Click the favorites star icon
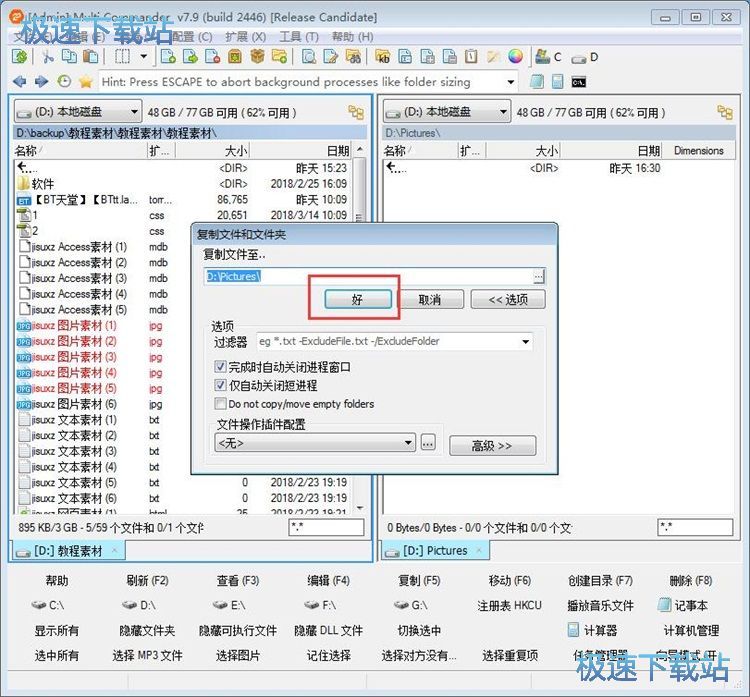 (86, 82)
